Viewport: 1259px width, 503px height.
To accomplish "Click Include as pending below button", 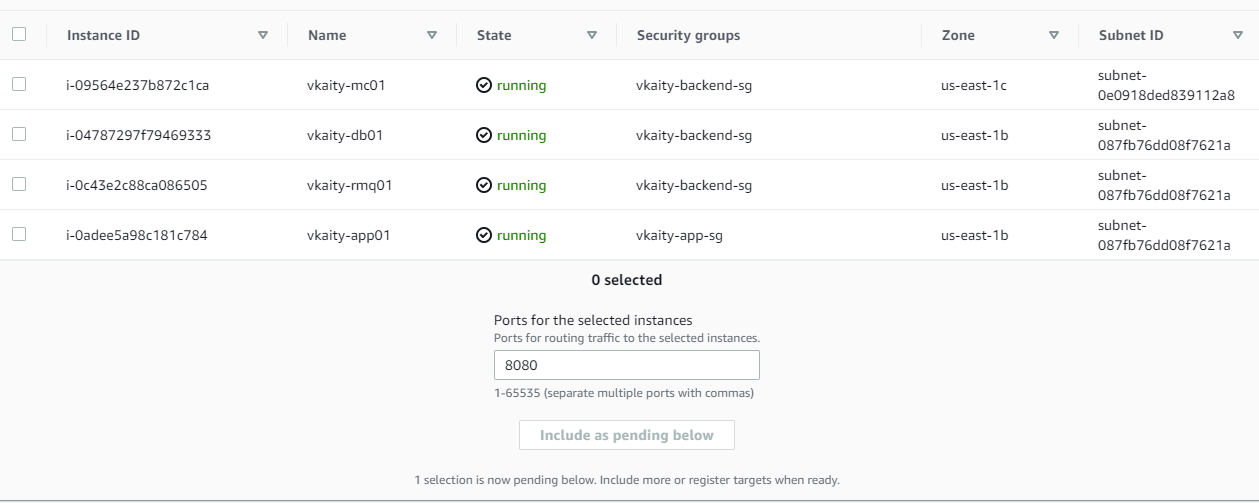I will coord(627,435).
